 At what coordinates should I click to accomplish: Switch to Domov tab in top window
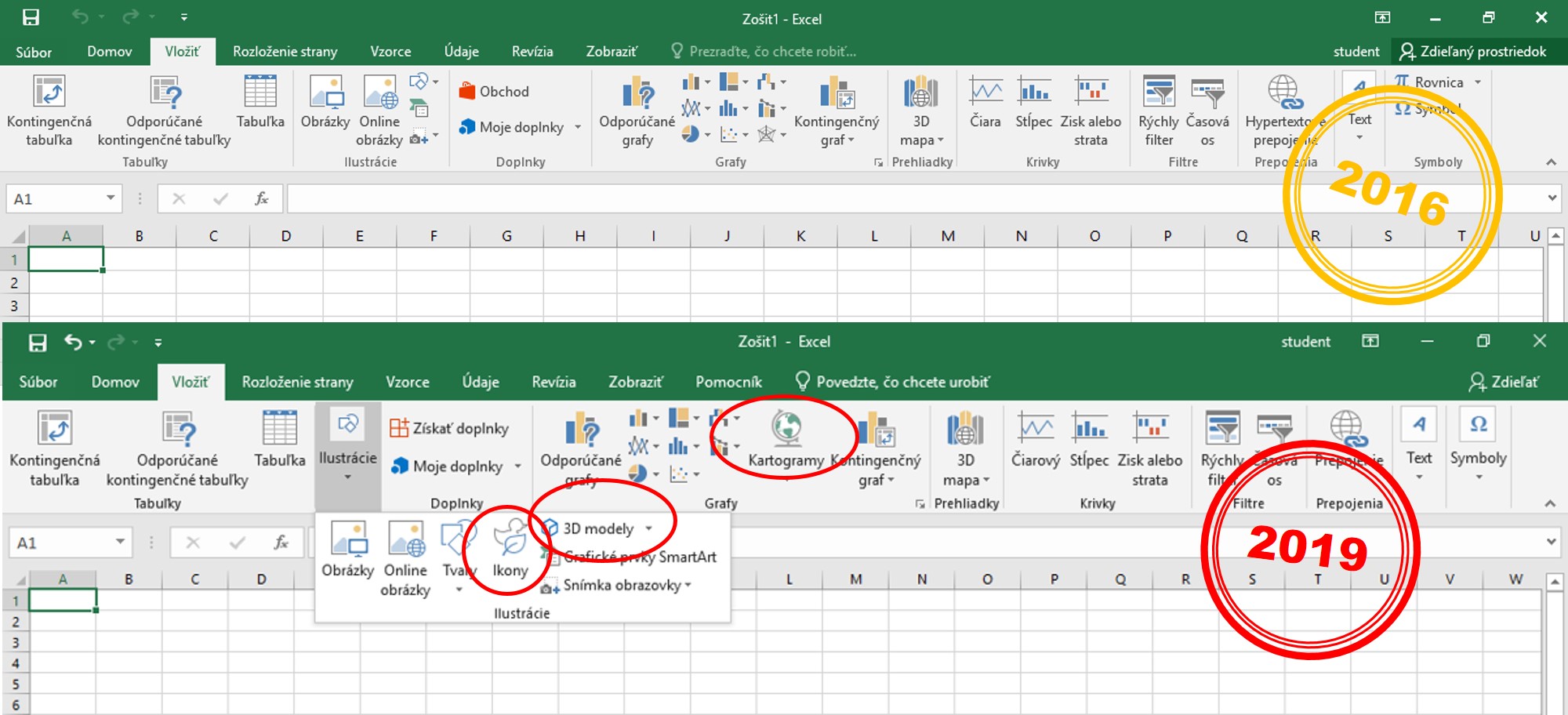tap(109, 52)
